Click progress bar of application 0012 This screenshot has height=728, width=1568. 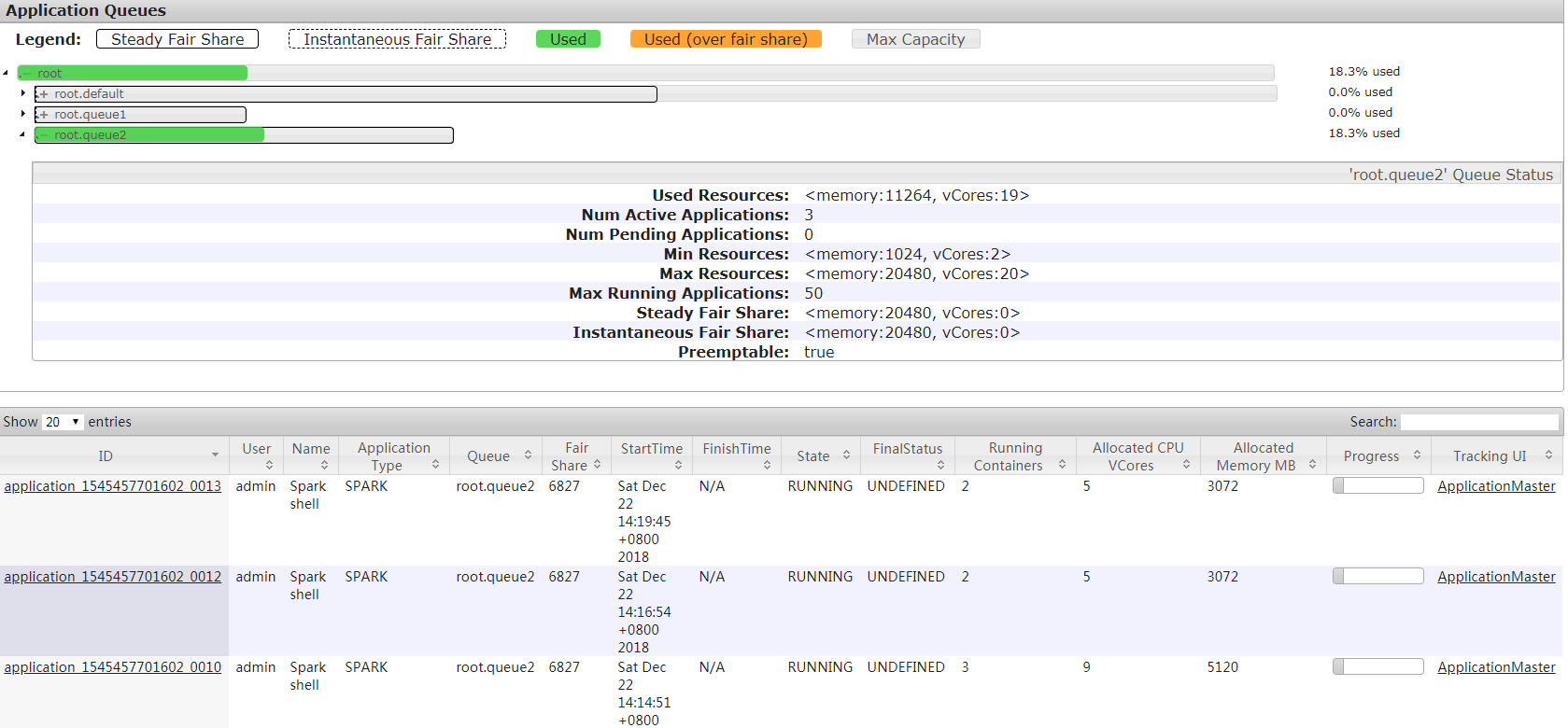click(1378, 576)
